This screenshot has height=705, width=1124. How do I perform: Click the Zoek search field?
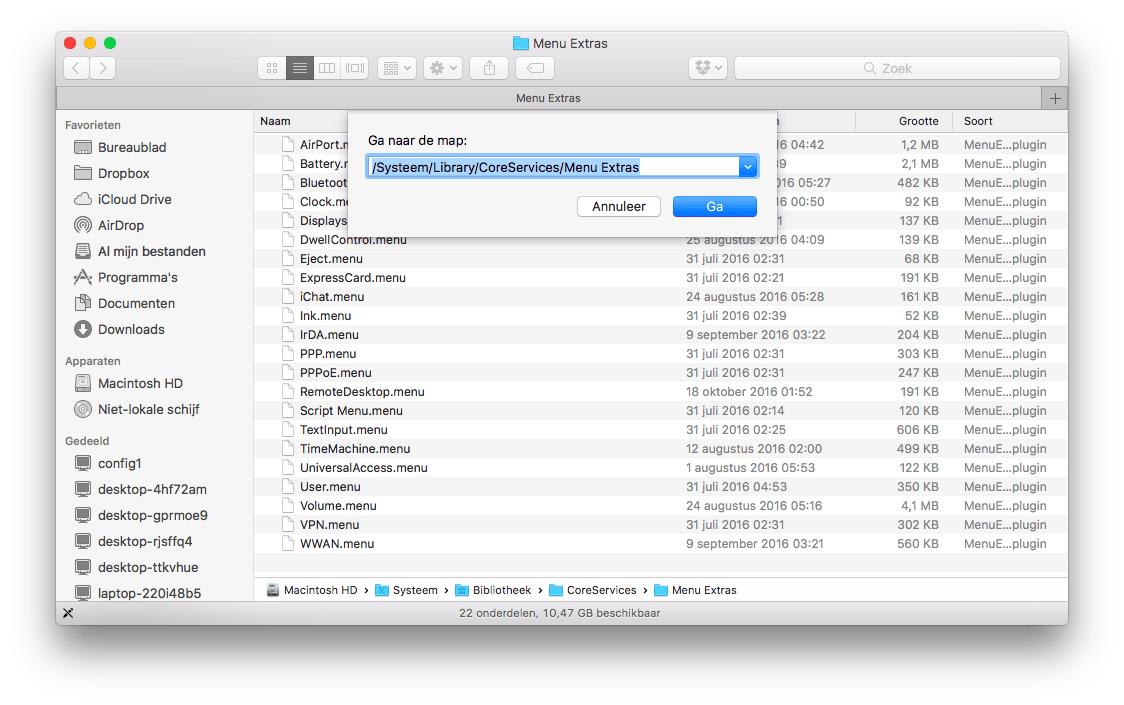click(x=897, y=68)
